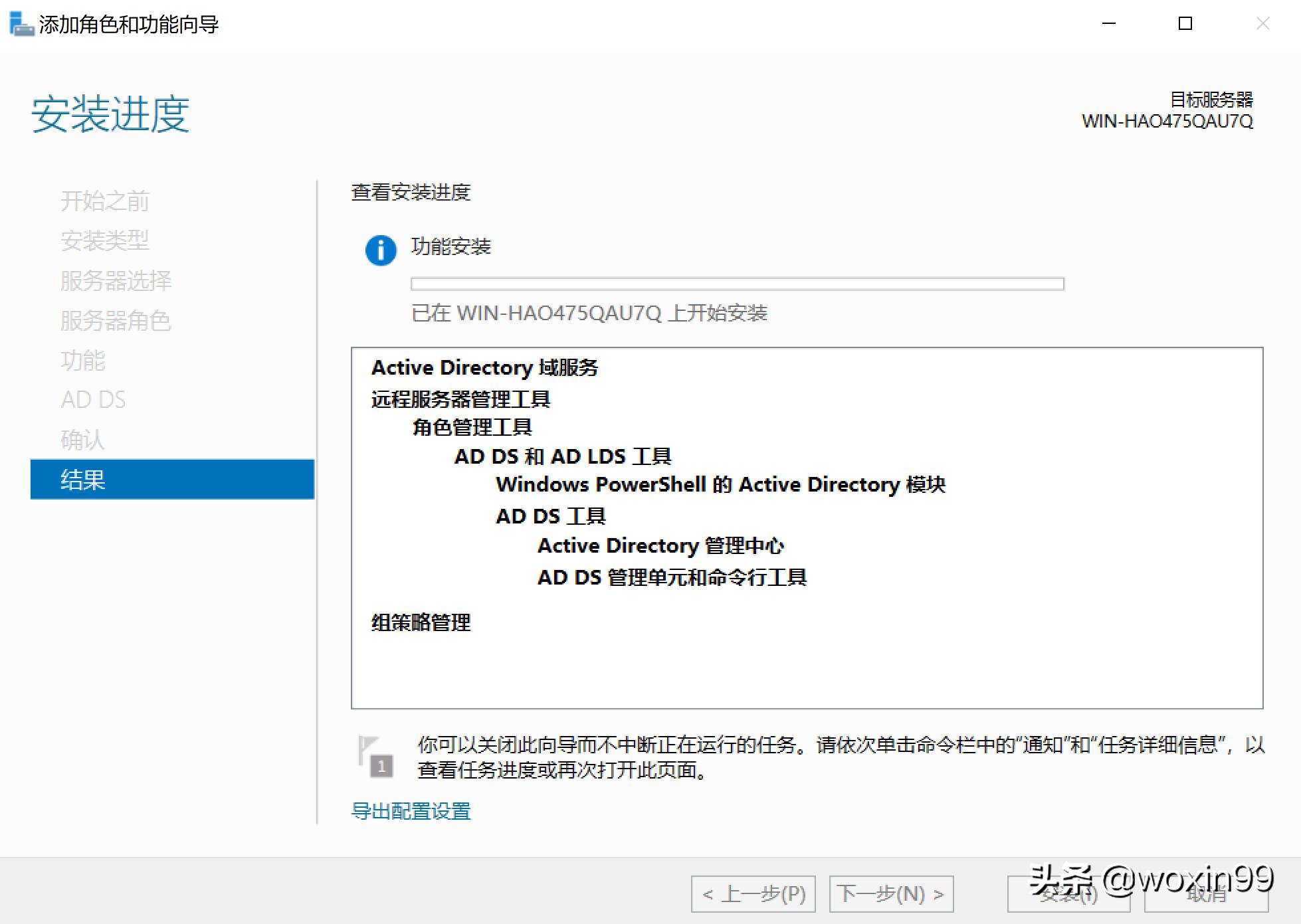Select the 开始之前 step in the sidebar
The image size is (1301, 924).
tap(104, 201)
